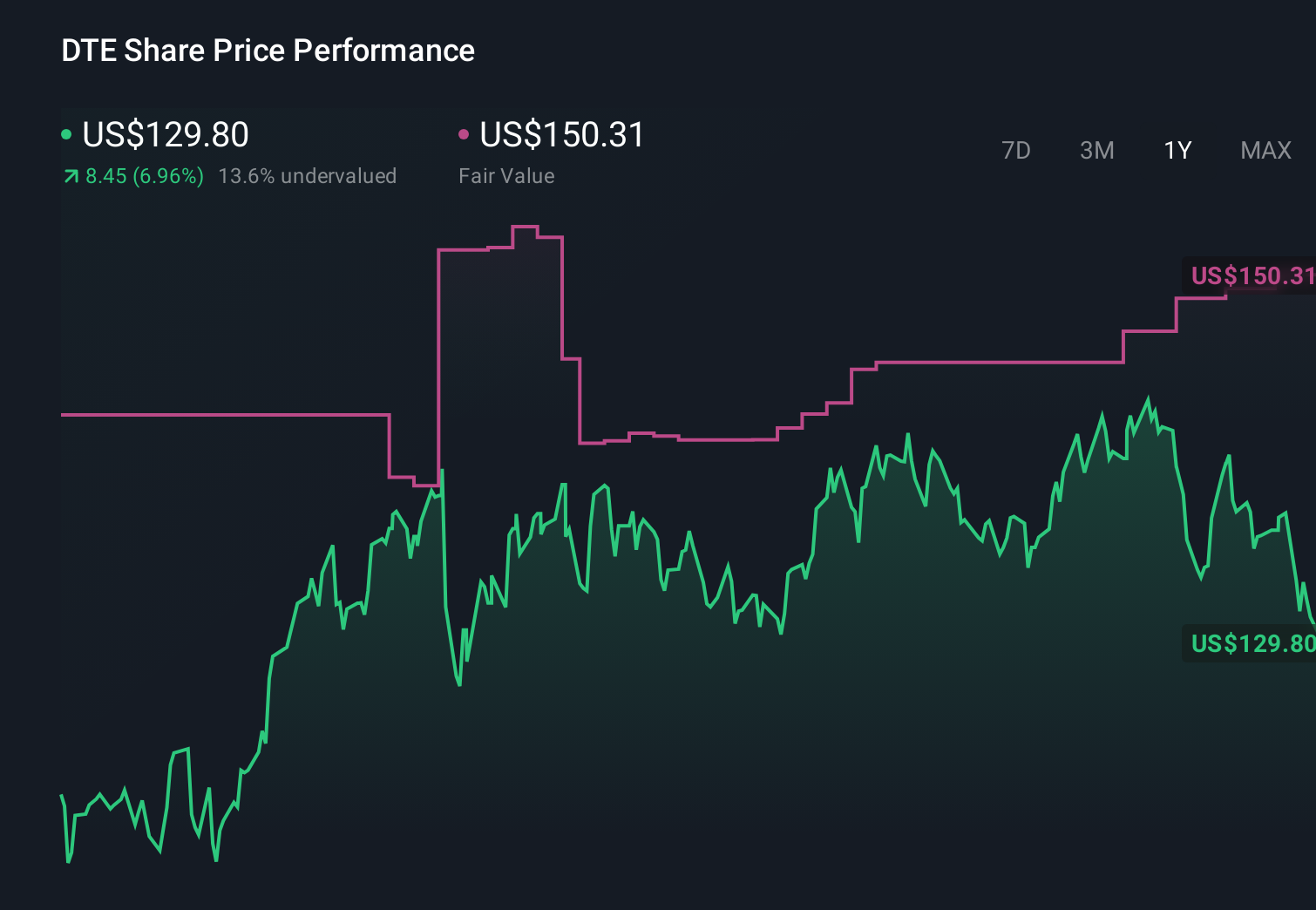Expand the MAX time range view

click(1265, 150)
